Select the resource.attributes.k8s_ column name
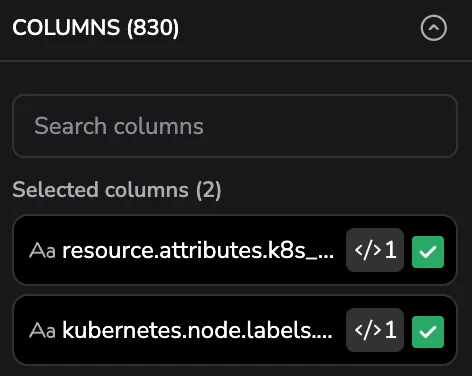This screenshot has width=472, height=376. (198, 251)
